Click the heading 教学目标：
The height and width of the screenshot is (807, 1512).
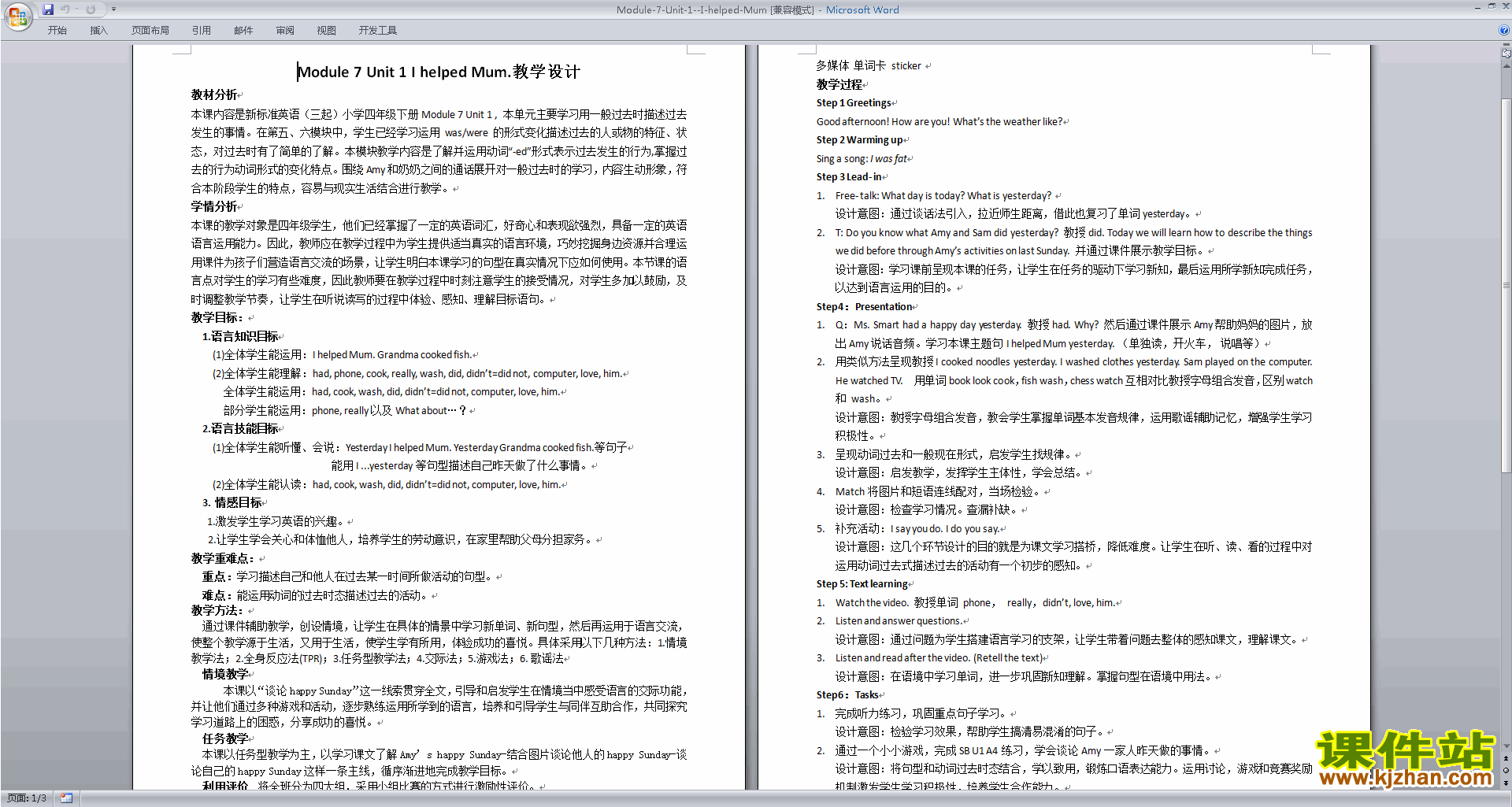217,317
